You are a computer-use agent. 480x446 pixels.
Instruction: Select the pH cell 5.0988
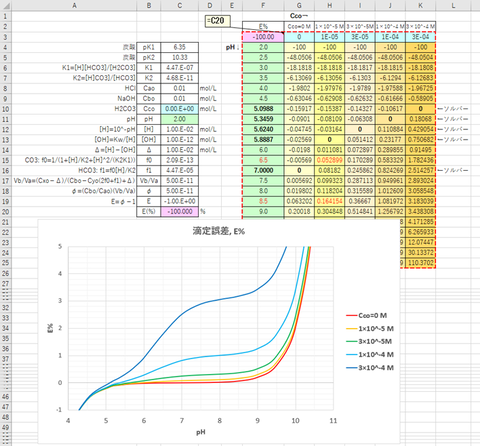click(263, 109)
